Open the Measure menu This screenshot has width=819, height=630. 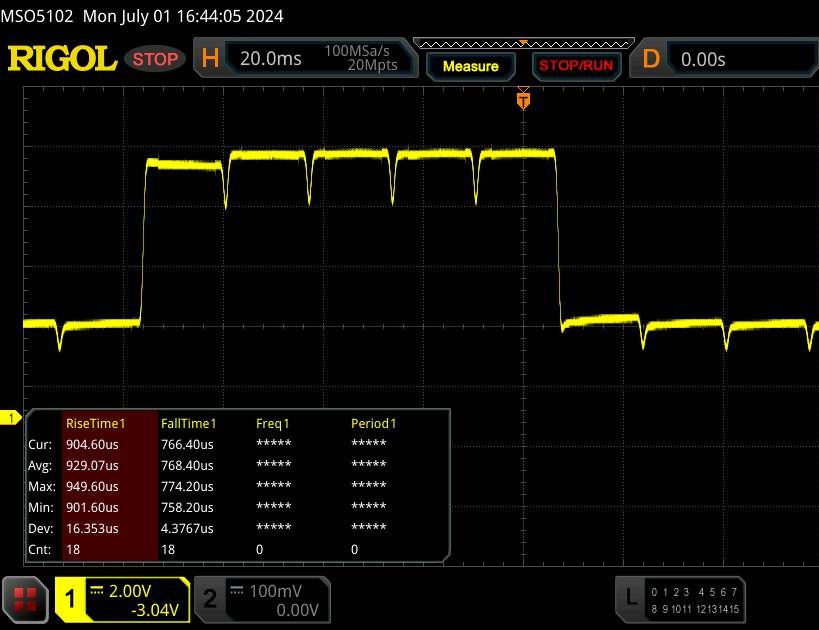(x=471, y=66)
